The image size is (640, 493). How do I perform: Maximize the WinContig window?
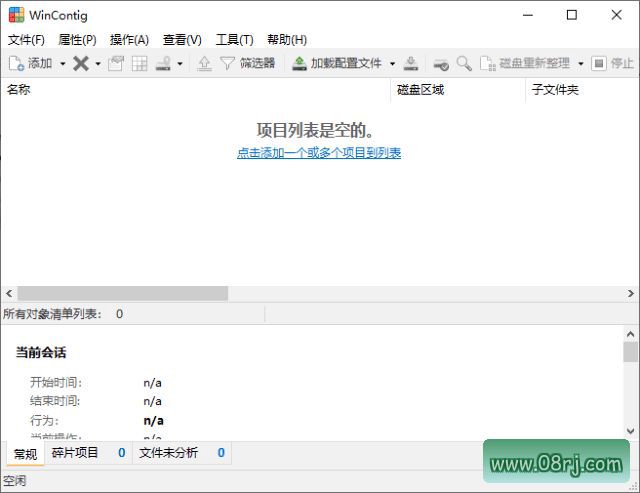[572, 15]
